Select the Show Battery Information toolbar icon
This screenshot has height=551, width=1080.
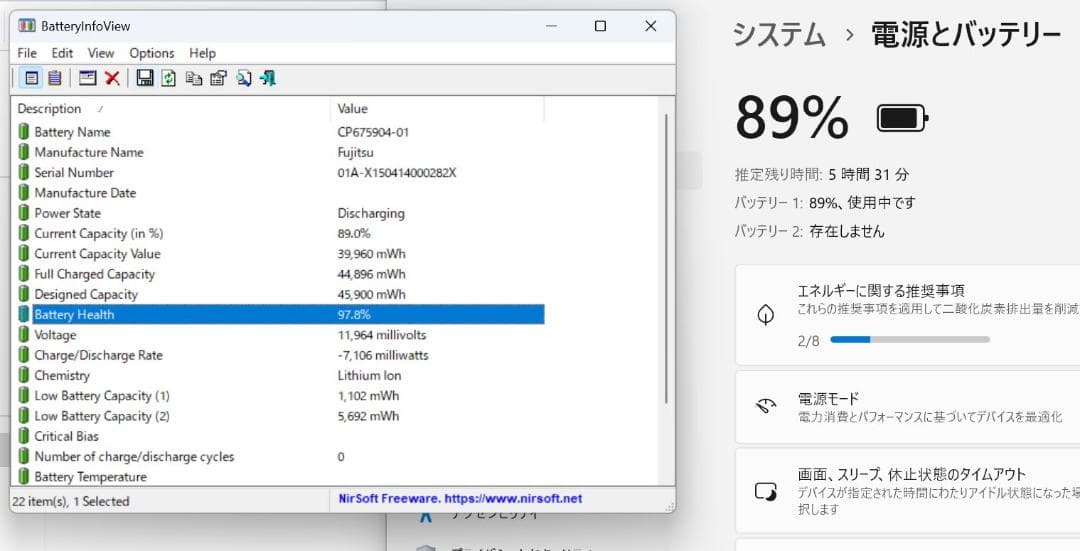32,78
